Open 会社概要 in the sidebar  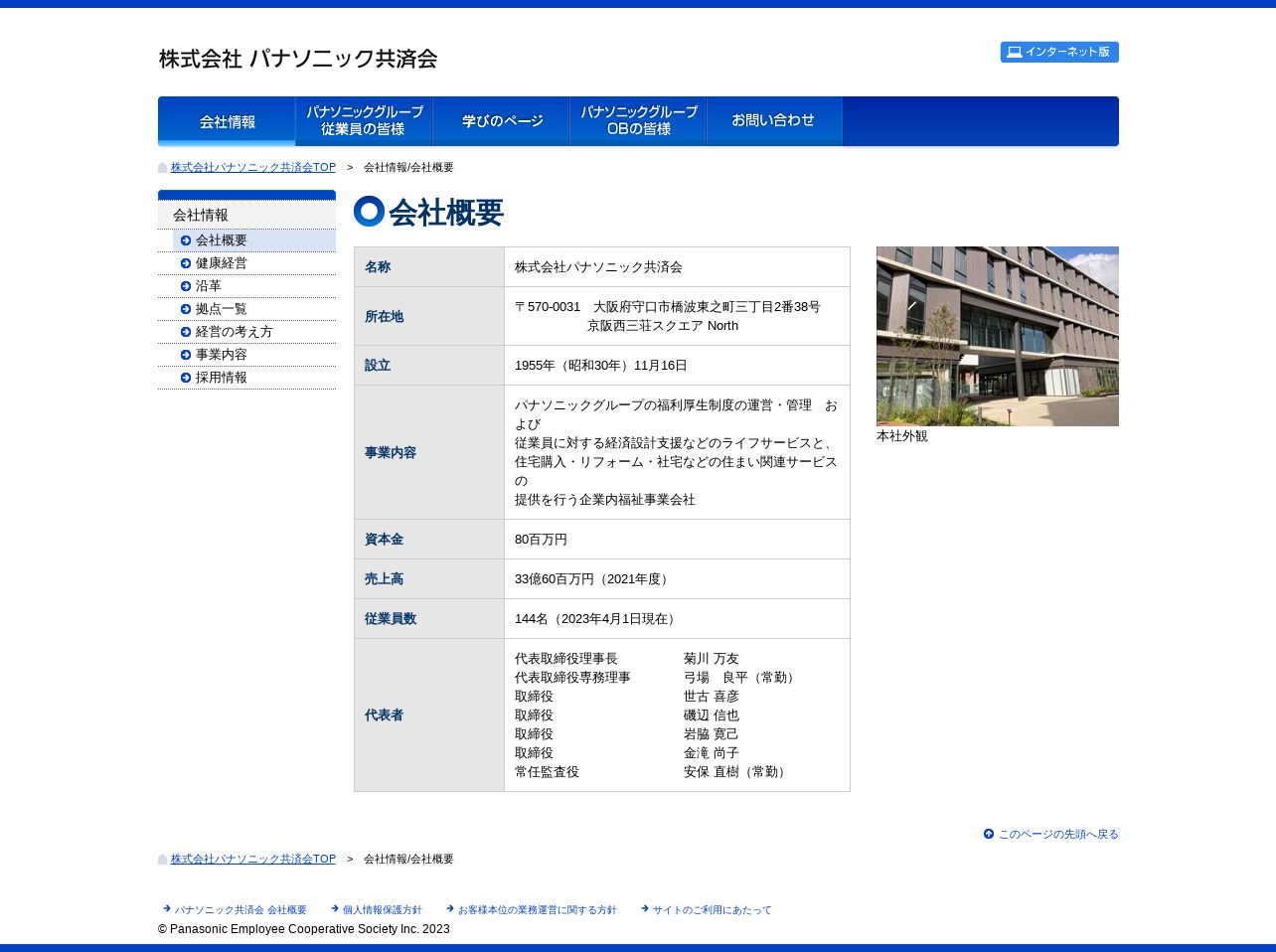click(254, 240)
